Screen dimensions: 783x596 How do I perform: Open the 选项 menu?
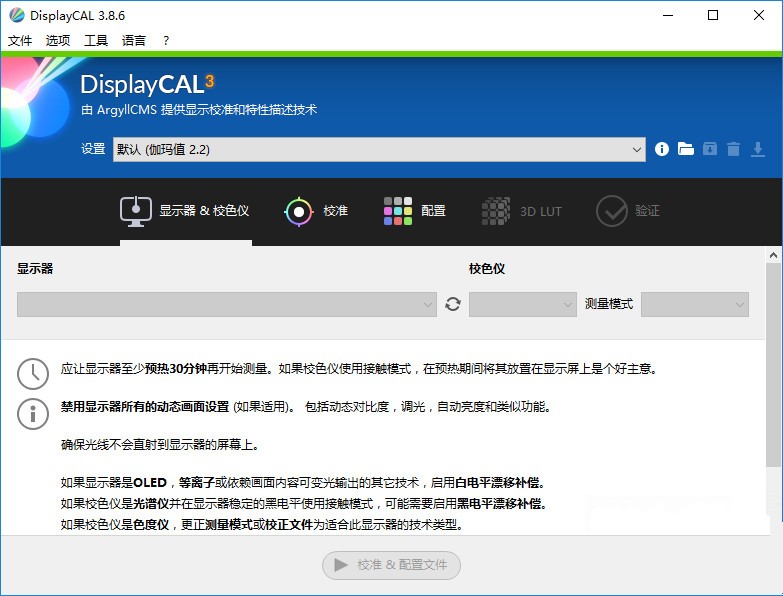coord(58,40)
